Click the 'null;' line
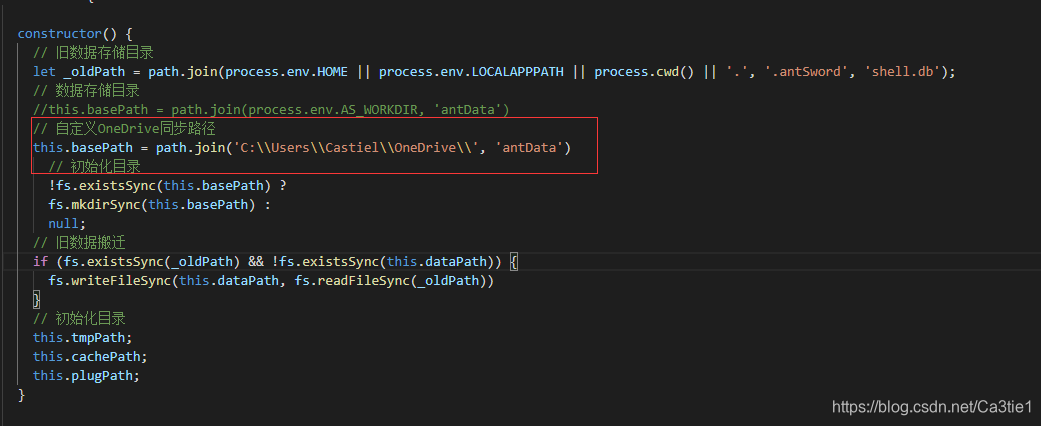This screenshot has width=1041, height=426. coord(67,224)
